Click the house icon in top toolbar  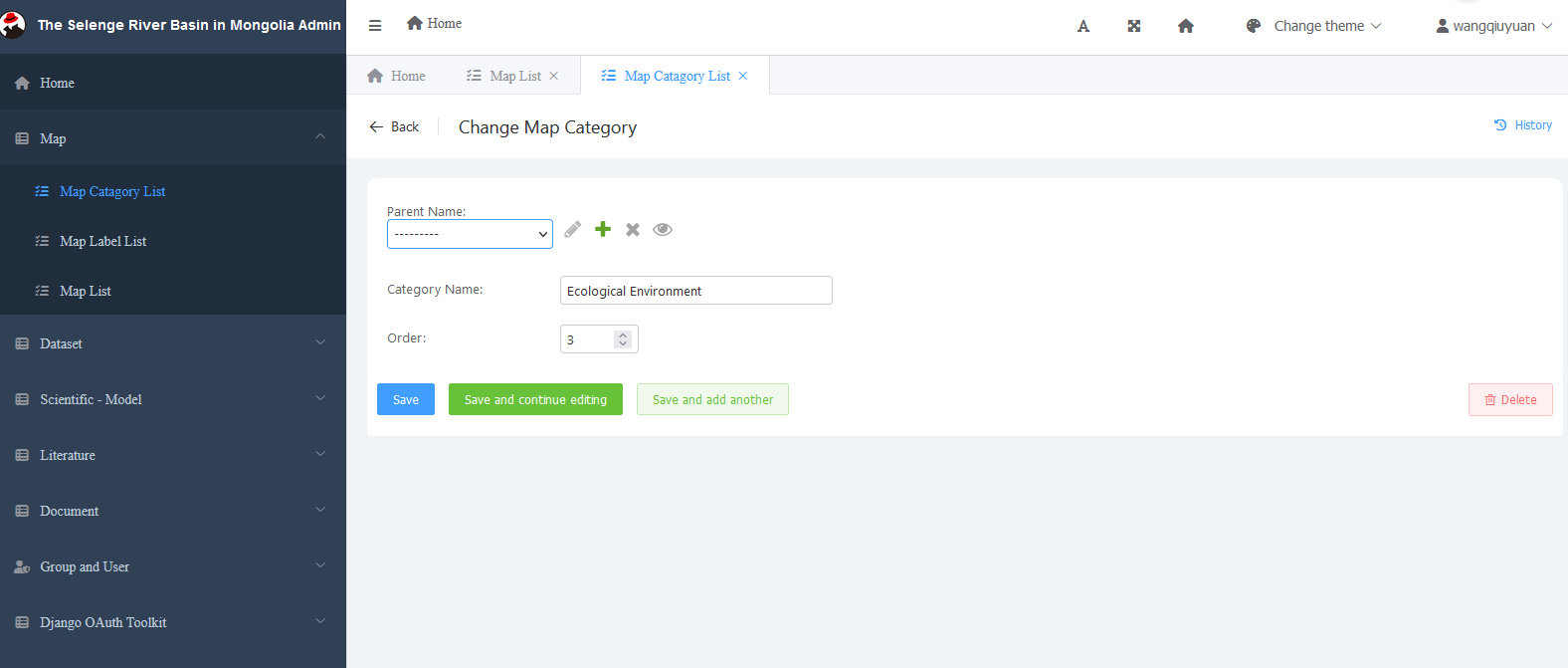1186,26
